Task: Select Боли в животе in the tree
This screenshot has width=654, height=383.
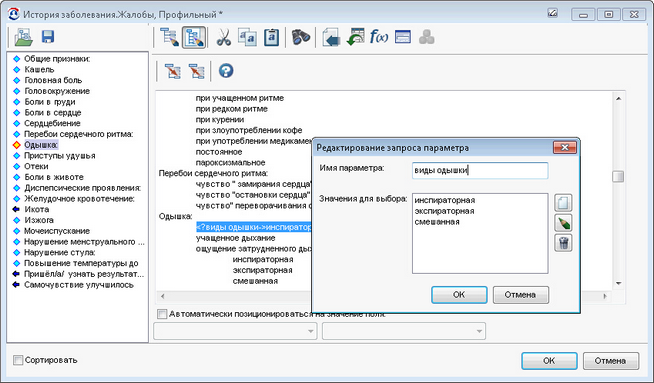Action: click(53, 177)
